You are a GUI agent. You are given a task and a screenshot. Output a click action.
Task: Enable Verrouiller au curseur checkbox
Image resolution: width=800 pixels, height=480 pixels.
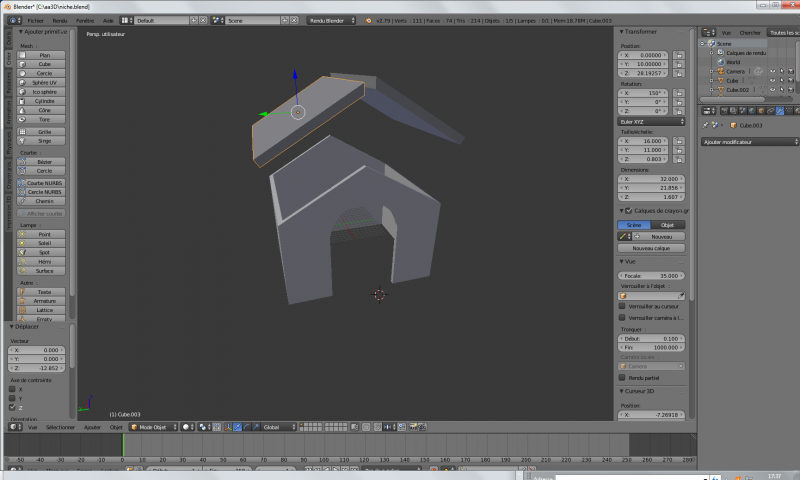pyautogui.click(x=622, y=306)
